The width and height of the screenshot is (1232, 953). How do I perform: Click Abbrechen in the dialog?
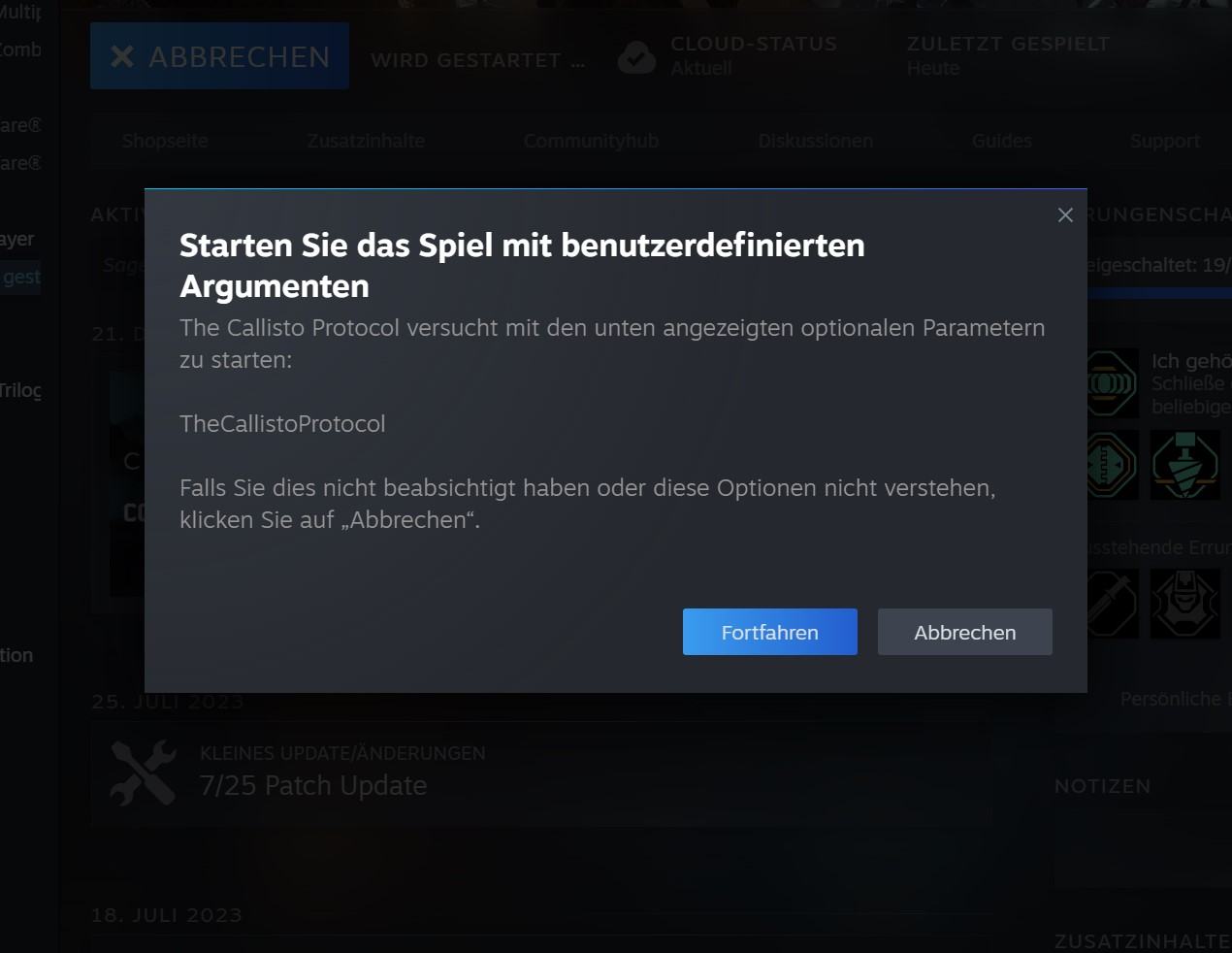tap(964, 632)
